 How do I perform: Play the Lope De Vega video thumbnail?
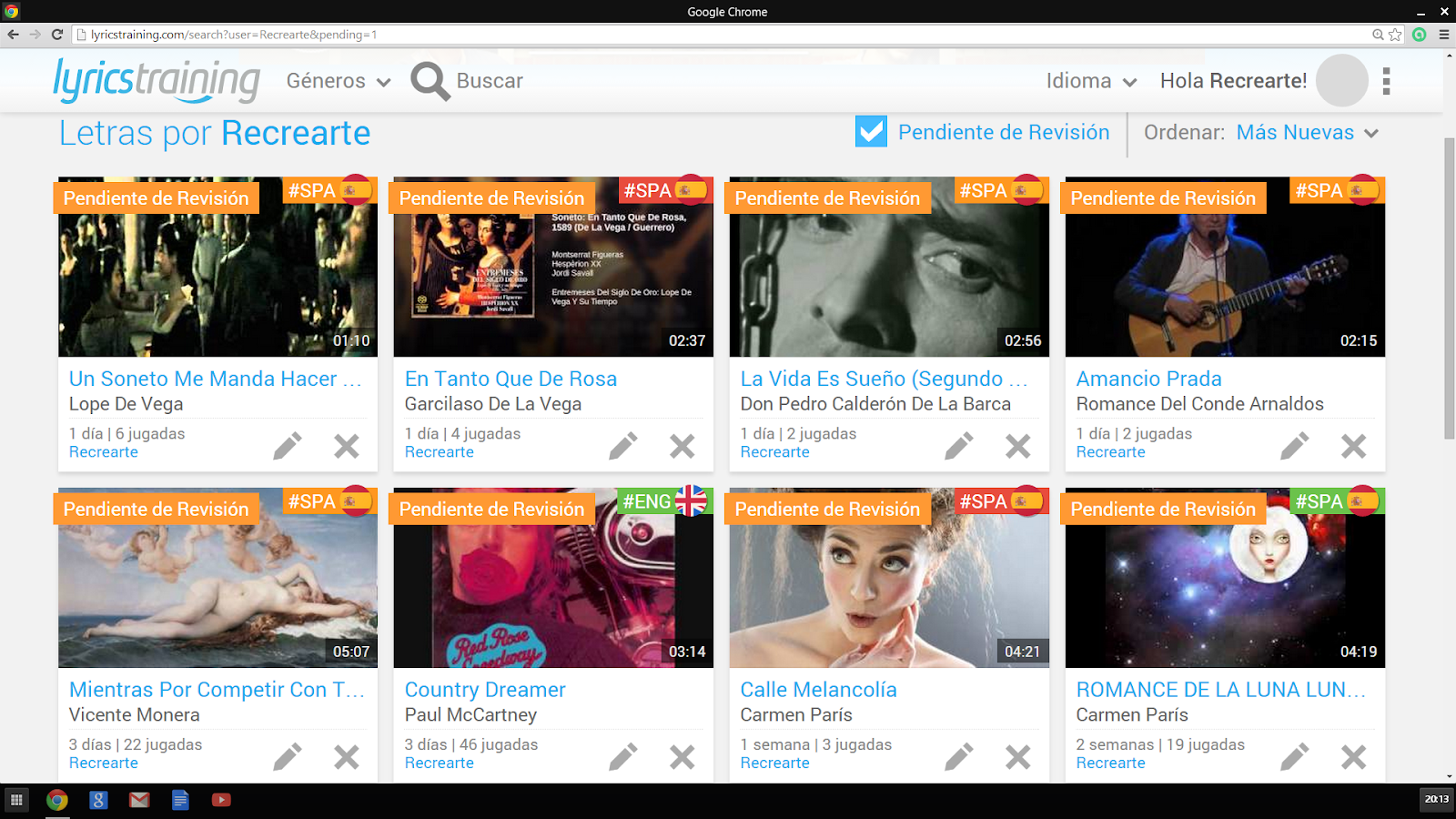(x=217, y=267)
